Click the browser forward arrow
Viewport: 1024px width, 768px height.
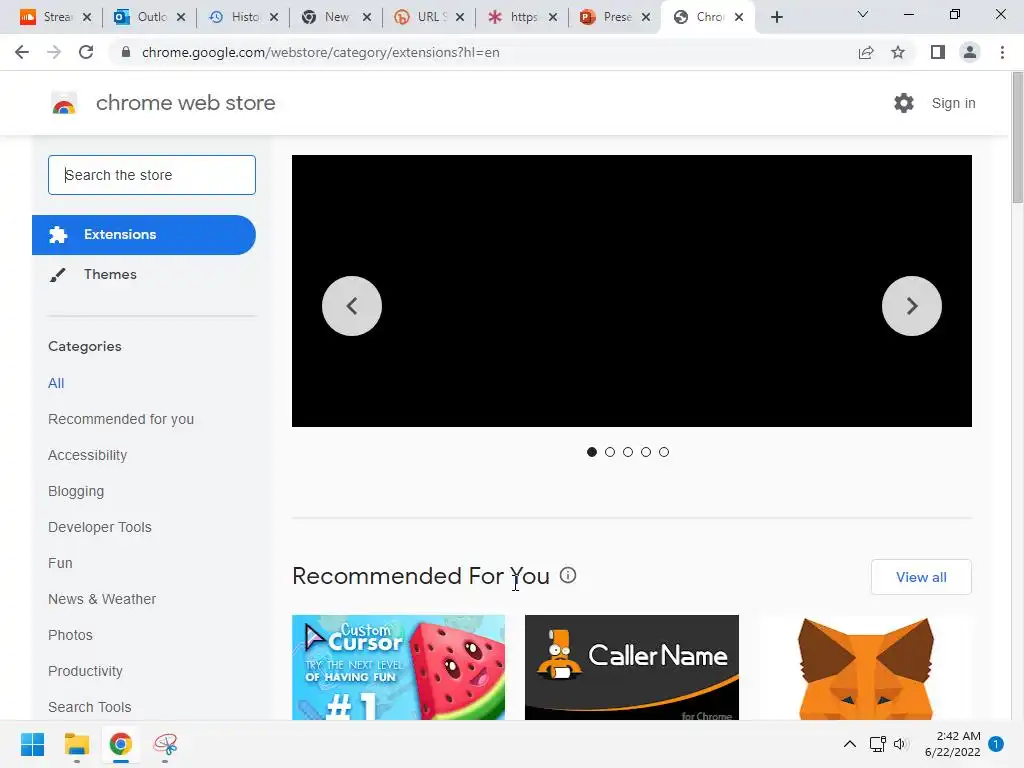coord(54,52)
